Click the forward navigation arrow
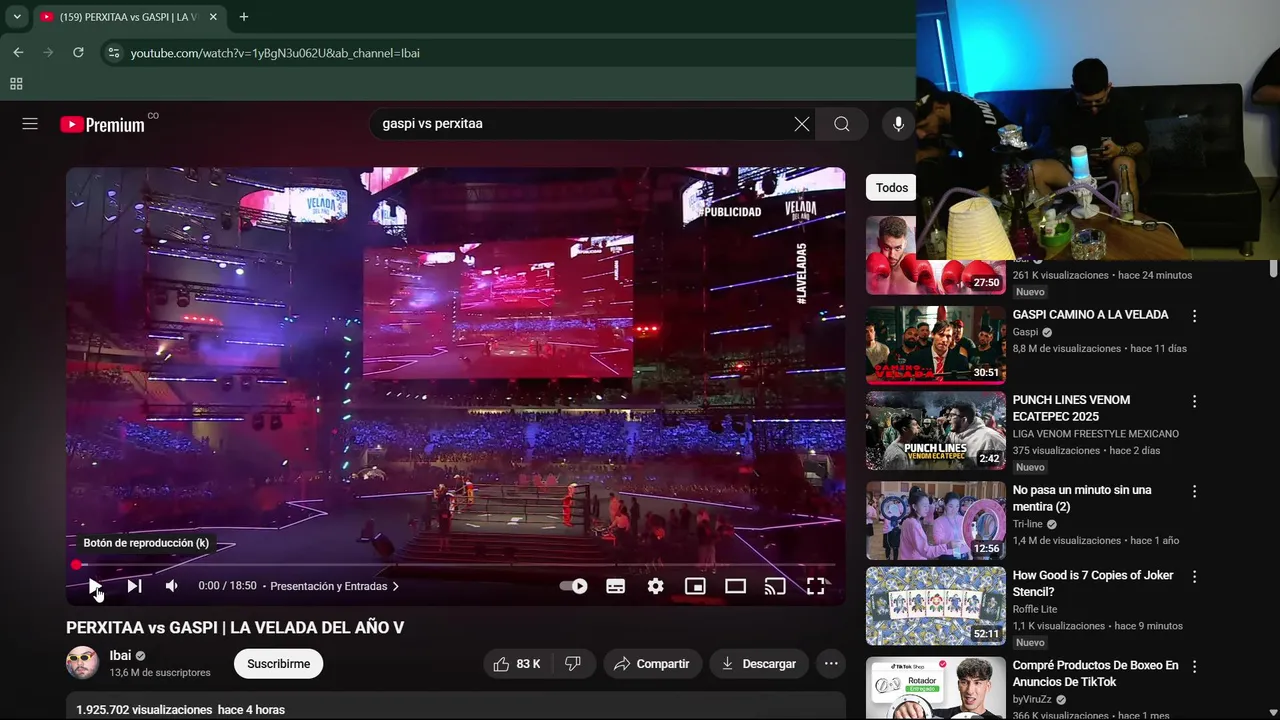This screenshot has height=720, width=1280. (x=48, y=53)
